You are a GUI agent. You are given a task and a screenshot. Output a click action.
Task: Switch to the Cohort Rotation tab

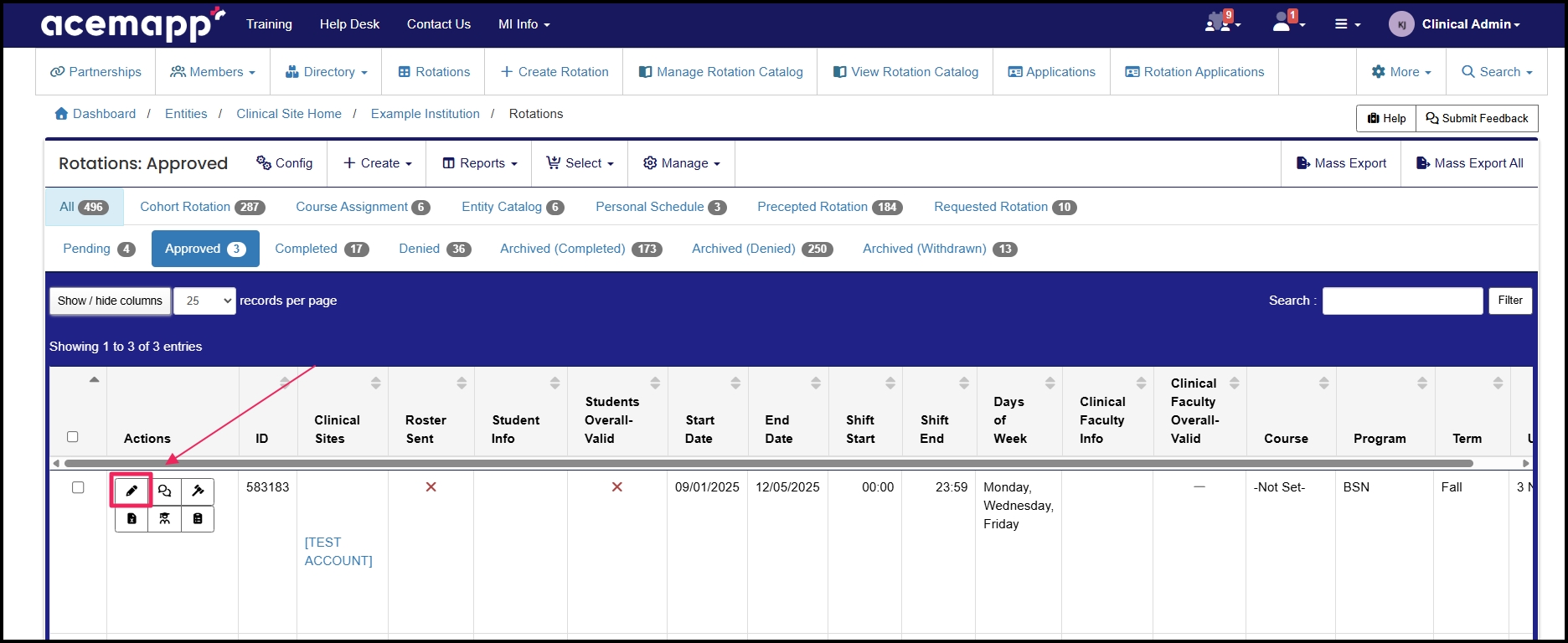point(202,207)
